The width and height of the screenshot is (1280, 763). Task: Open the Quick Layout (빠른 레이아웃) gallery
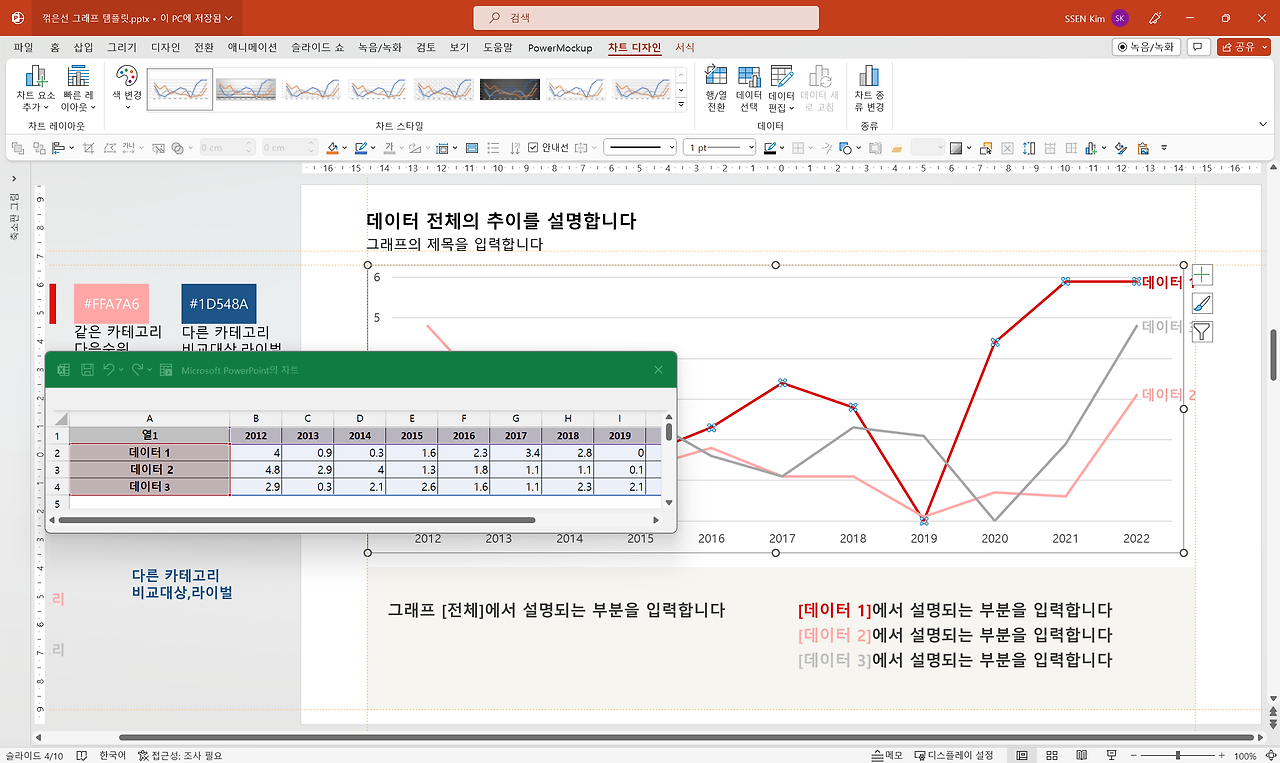tap(79, 88)
